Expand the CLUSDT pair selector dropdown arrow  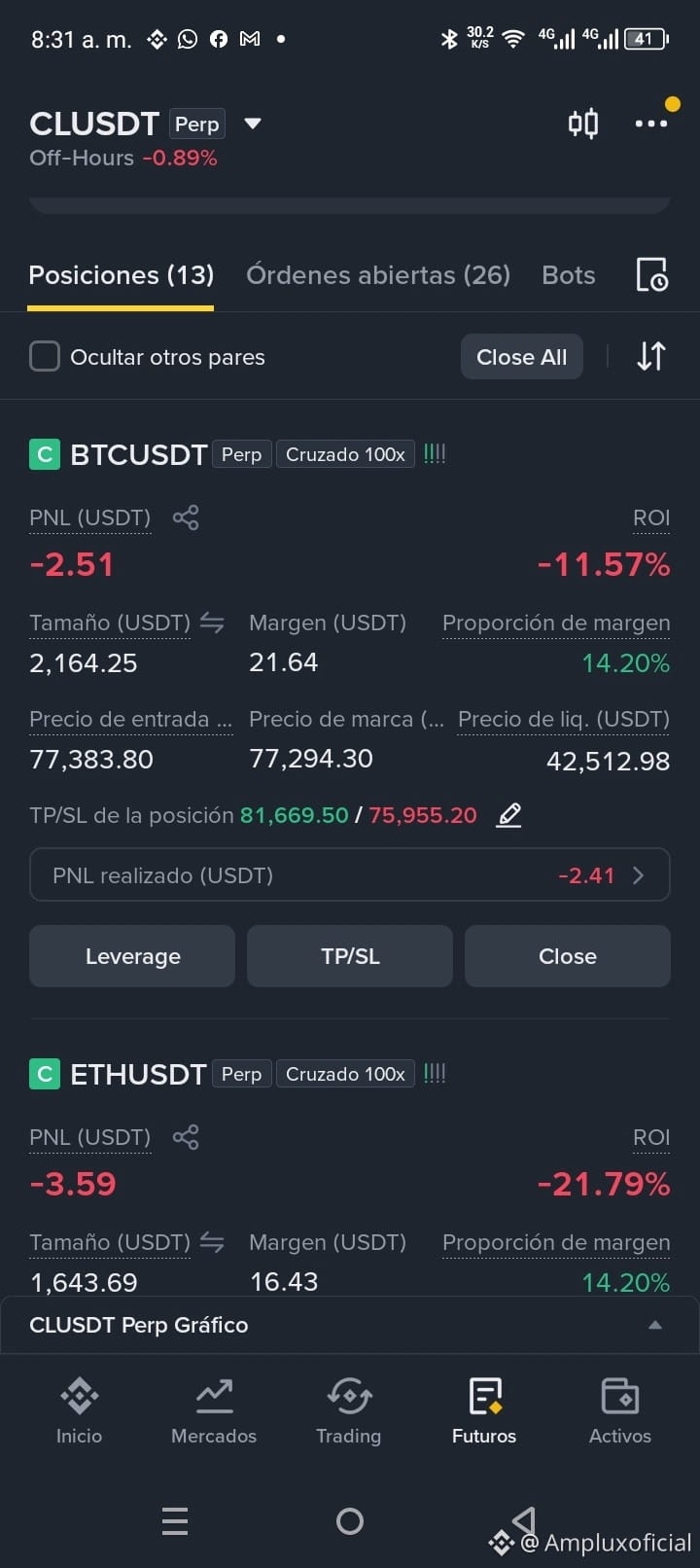click(253, 124)
